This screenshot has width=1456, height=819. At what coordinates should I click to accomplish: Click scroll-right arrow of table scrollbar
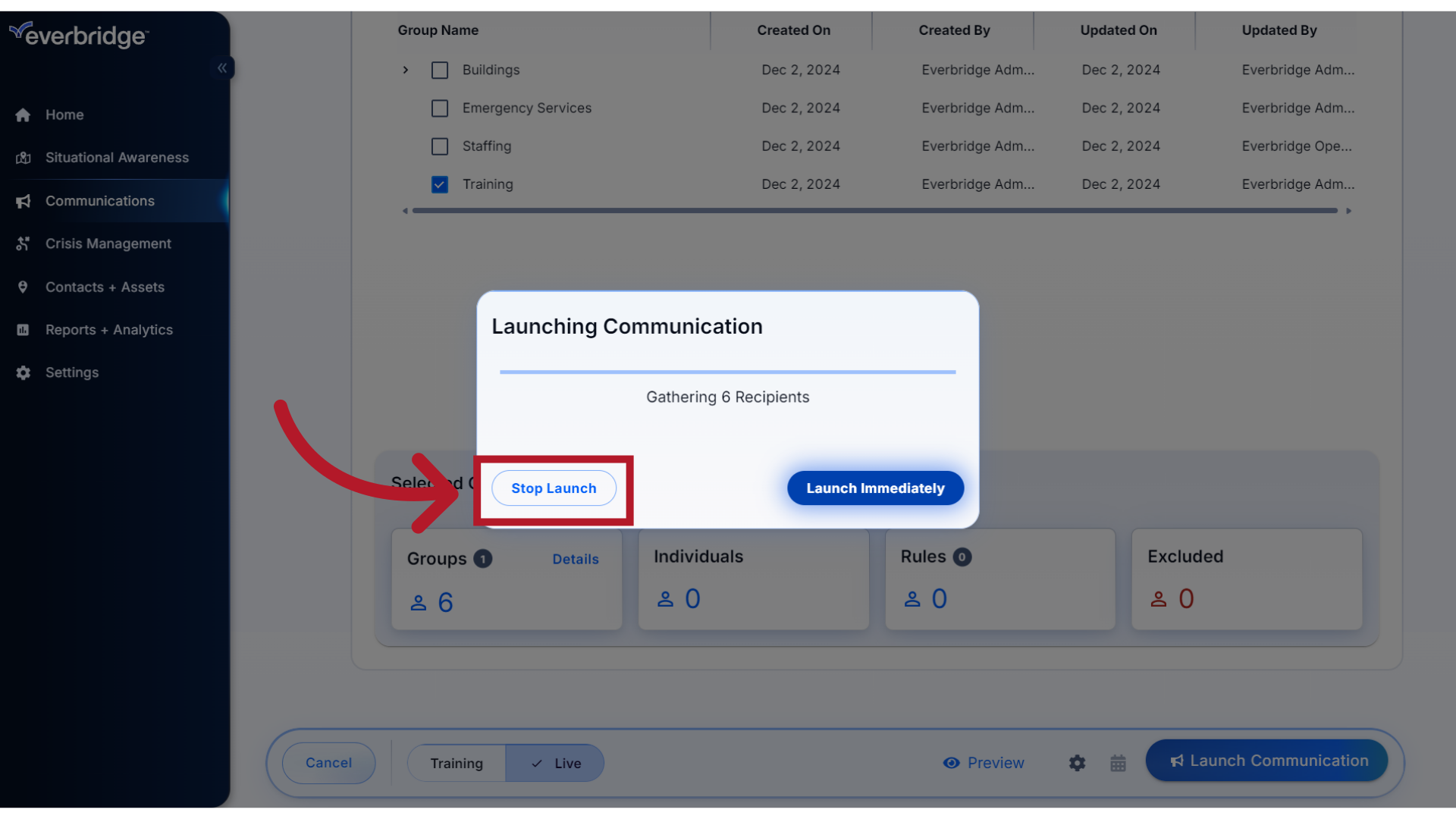coord(1348,211)
